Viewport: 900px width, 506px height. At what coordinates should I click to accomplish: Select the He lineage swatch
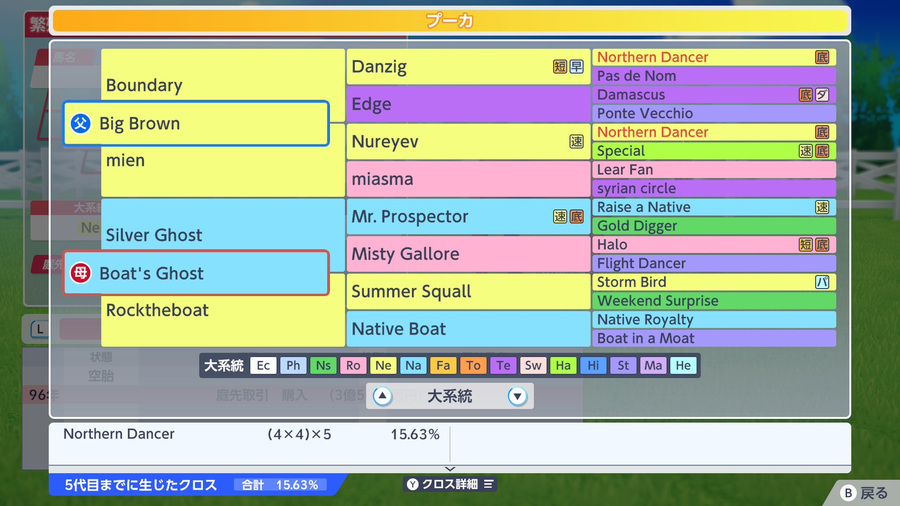(x=683, y=365)
